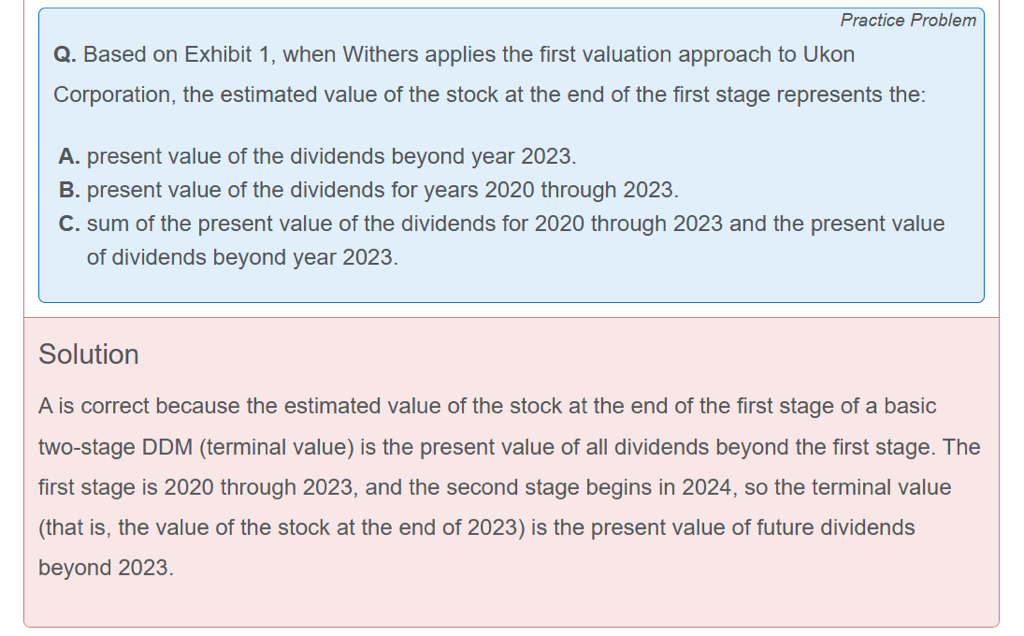Image resolution: width=1024 pixels, height=636 pixels.
Task: Click the bold 'C.' option letter
Action: [70, 224]
